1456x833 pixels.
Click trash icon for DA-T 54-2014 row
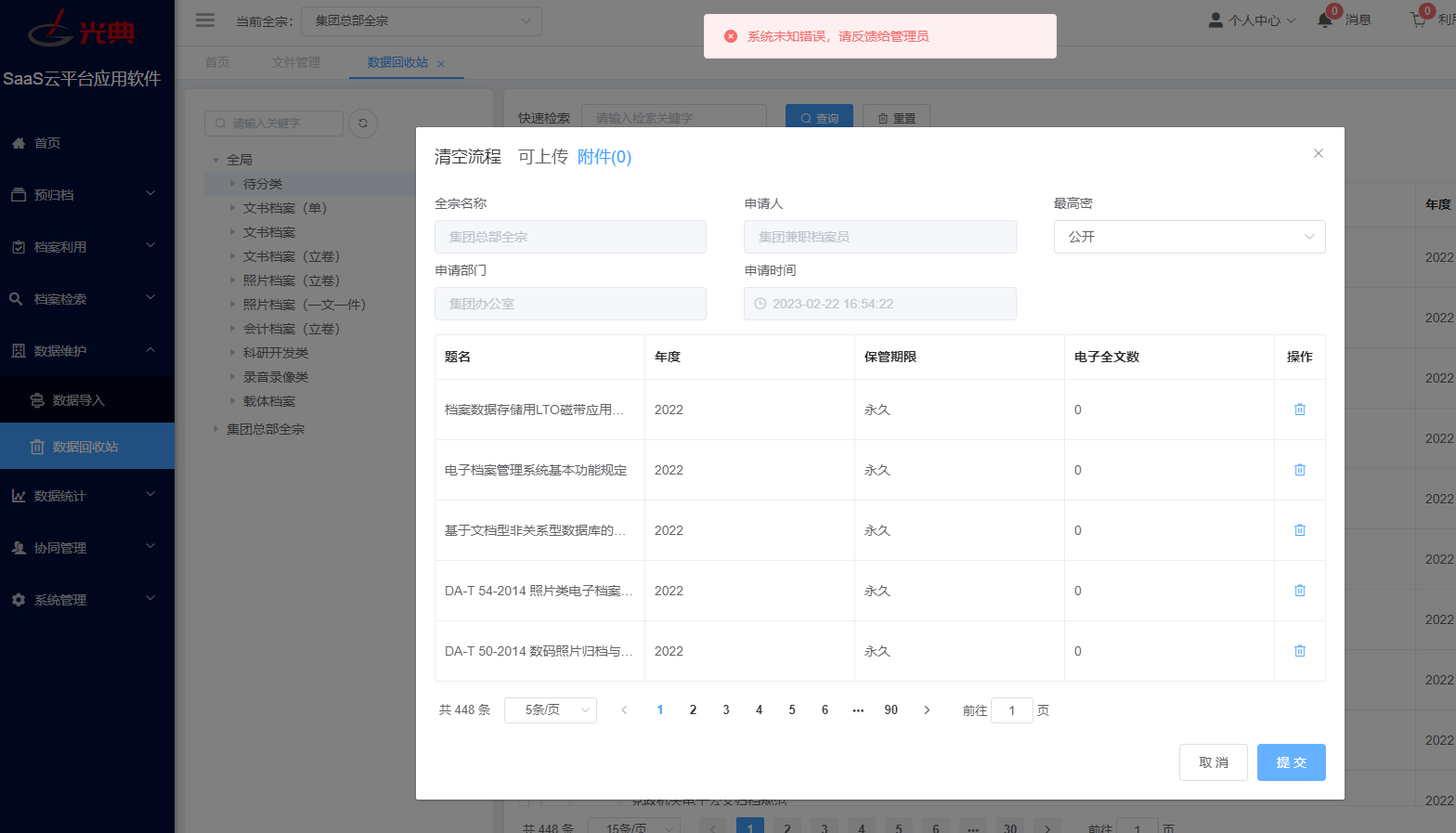(1300, 591)
